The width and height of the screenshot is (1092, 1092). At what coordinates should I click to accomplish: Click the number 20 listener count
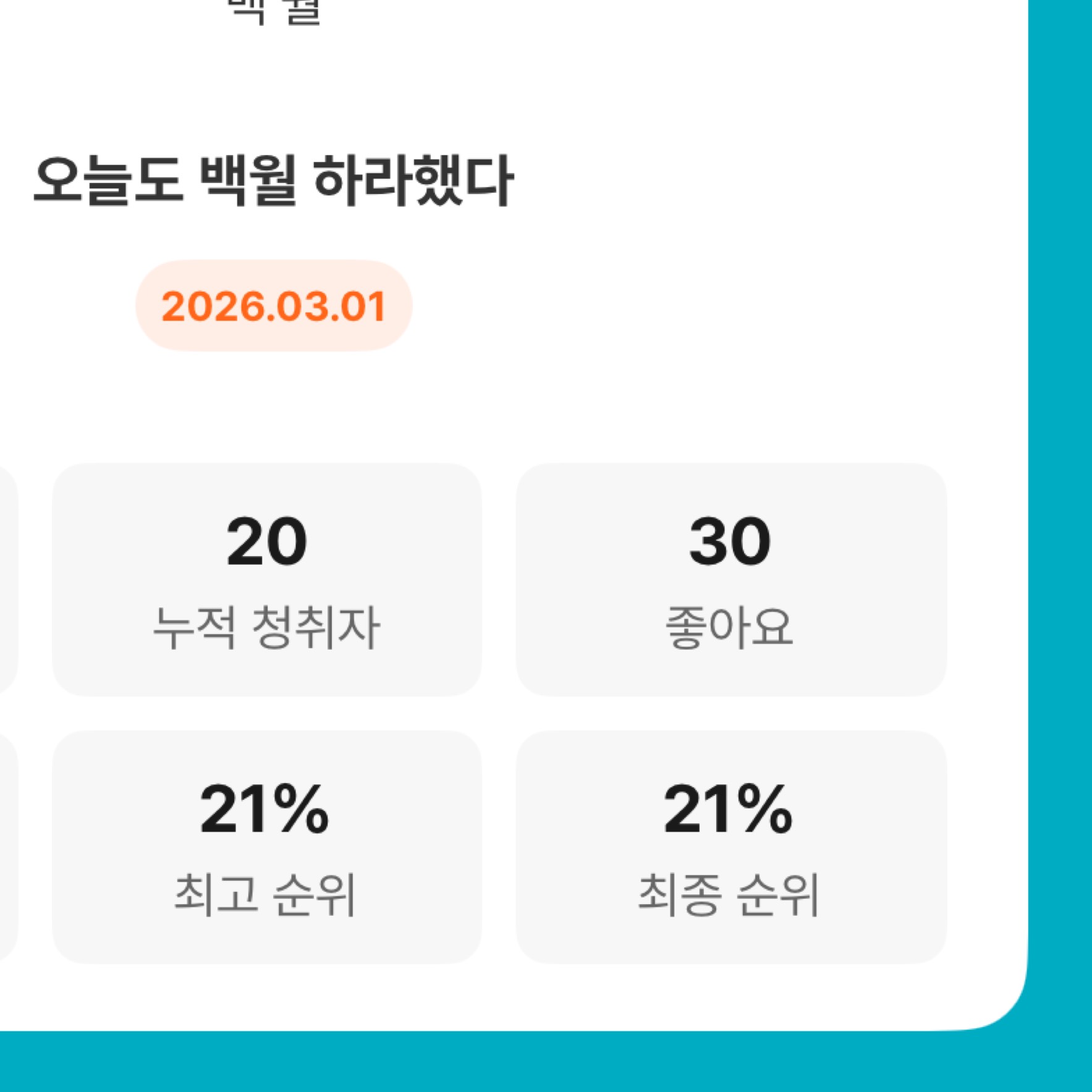[x=266, y=542]
